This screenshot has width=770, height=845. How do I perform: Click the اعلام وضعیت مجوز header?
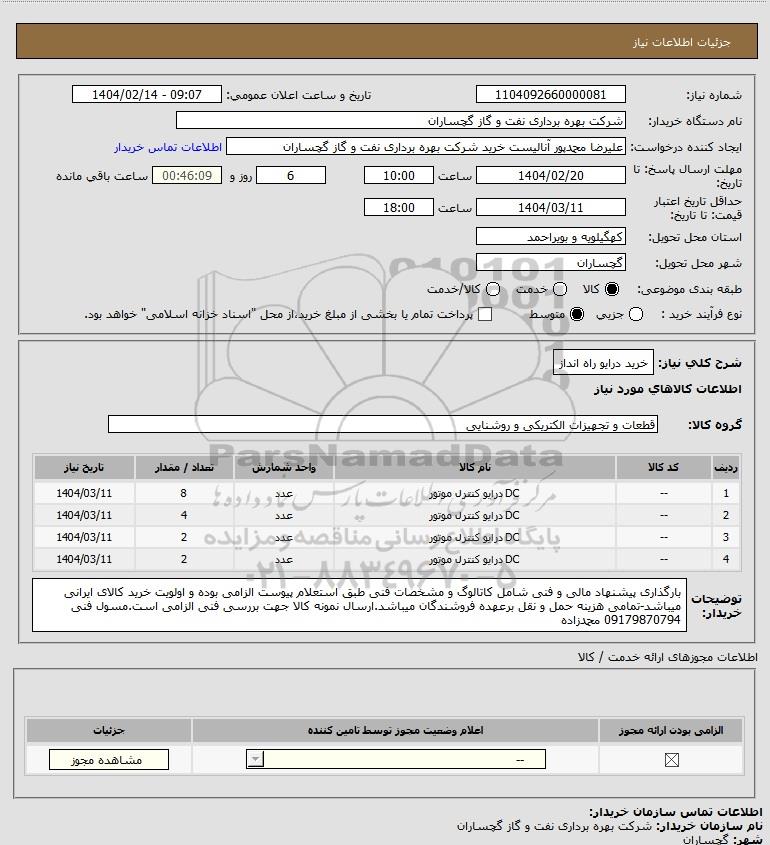click(396, 730)
